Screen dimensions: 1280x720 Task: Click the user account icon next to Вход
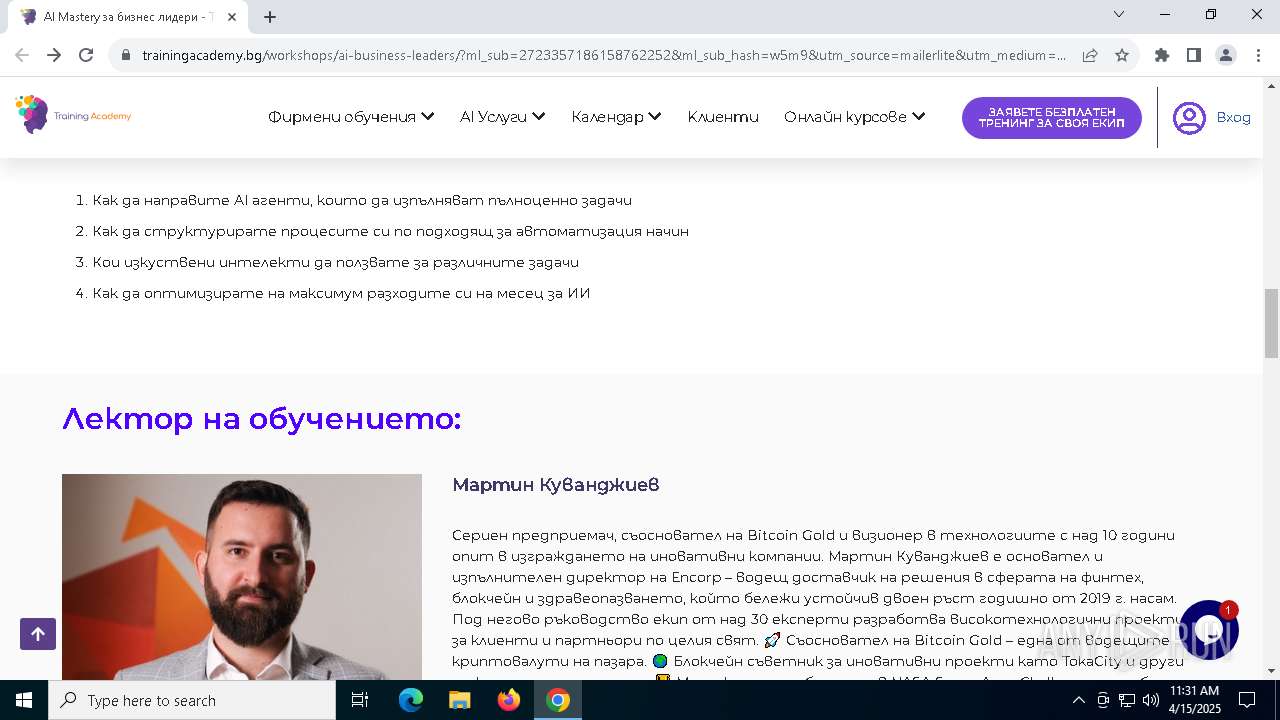(x=1189, y=118)
